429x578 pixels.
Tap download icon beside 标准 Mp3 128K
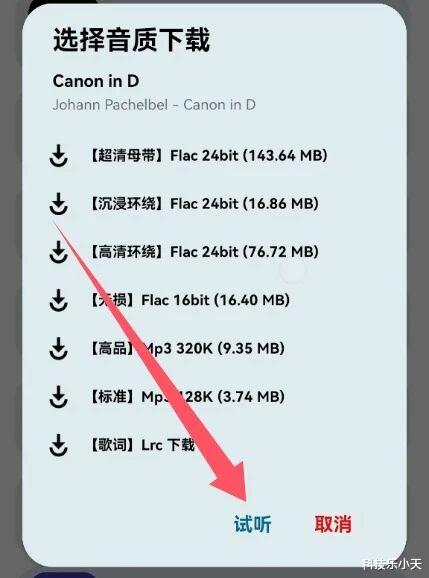click(x=58, y=397)
